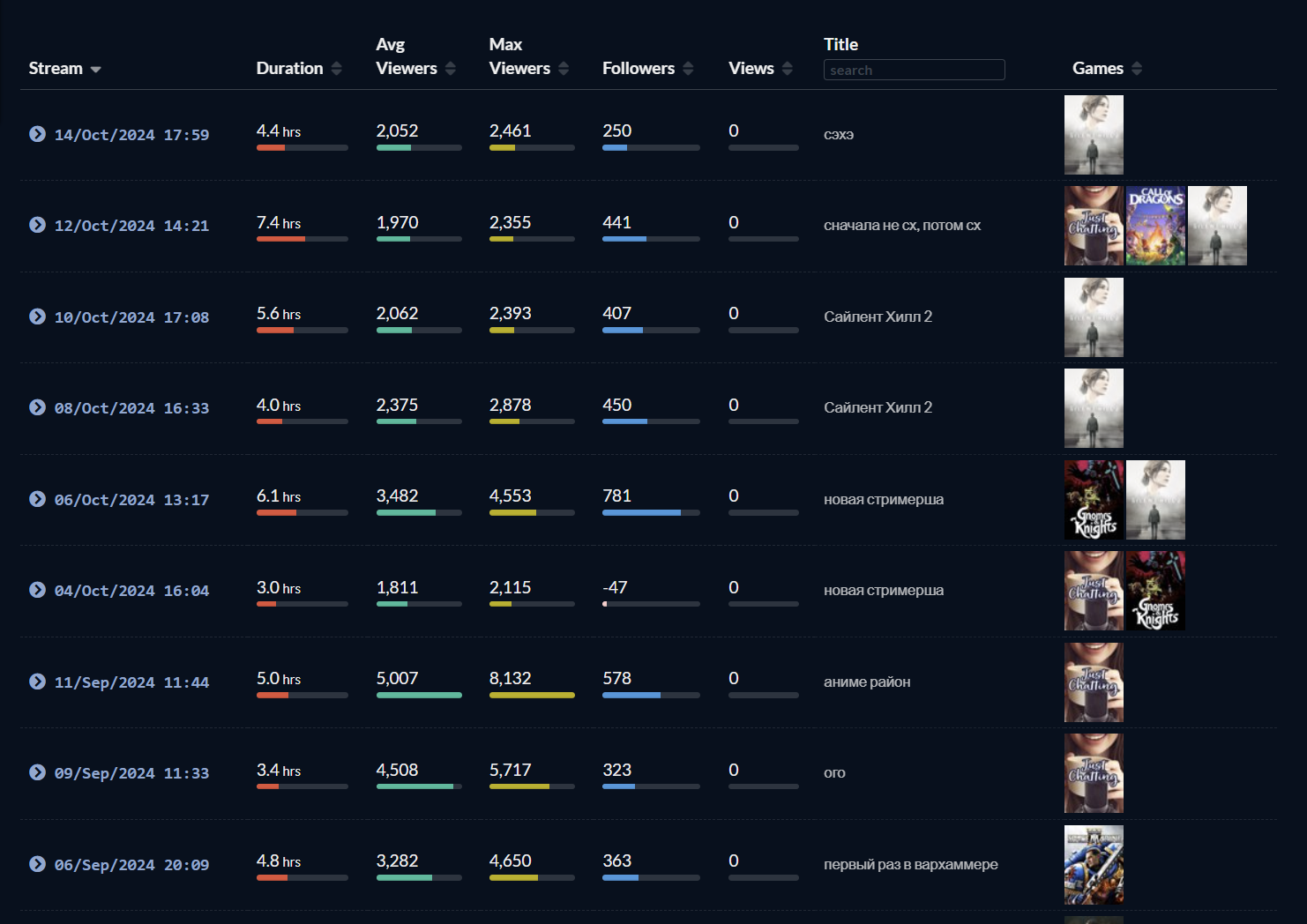Open Just Chatting thumbnail in 04/Oct row
Viewport: 1307px width, 924px height.
pos(1094,591)
